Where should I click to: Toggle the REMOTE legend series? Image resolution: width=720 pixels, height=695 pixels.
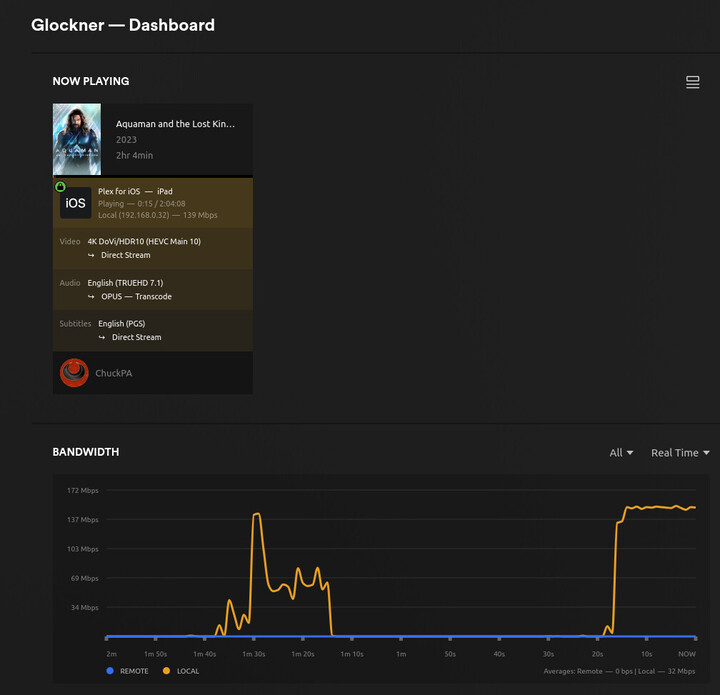click(x=127, y=671)
